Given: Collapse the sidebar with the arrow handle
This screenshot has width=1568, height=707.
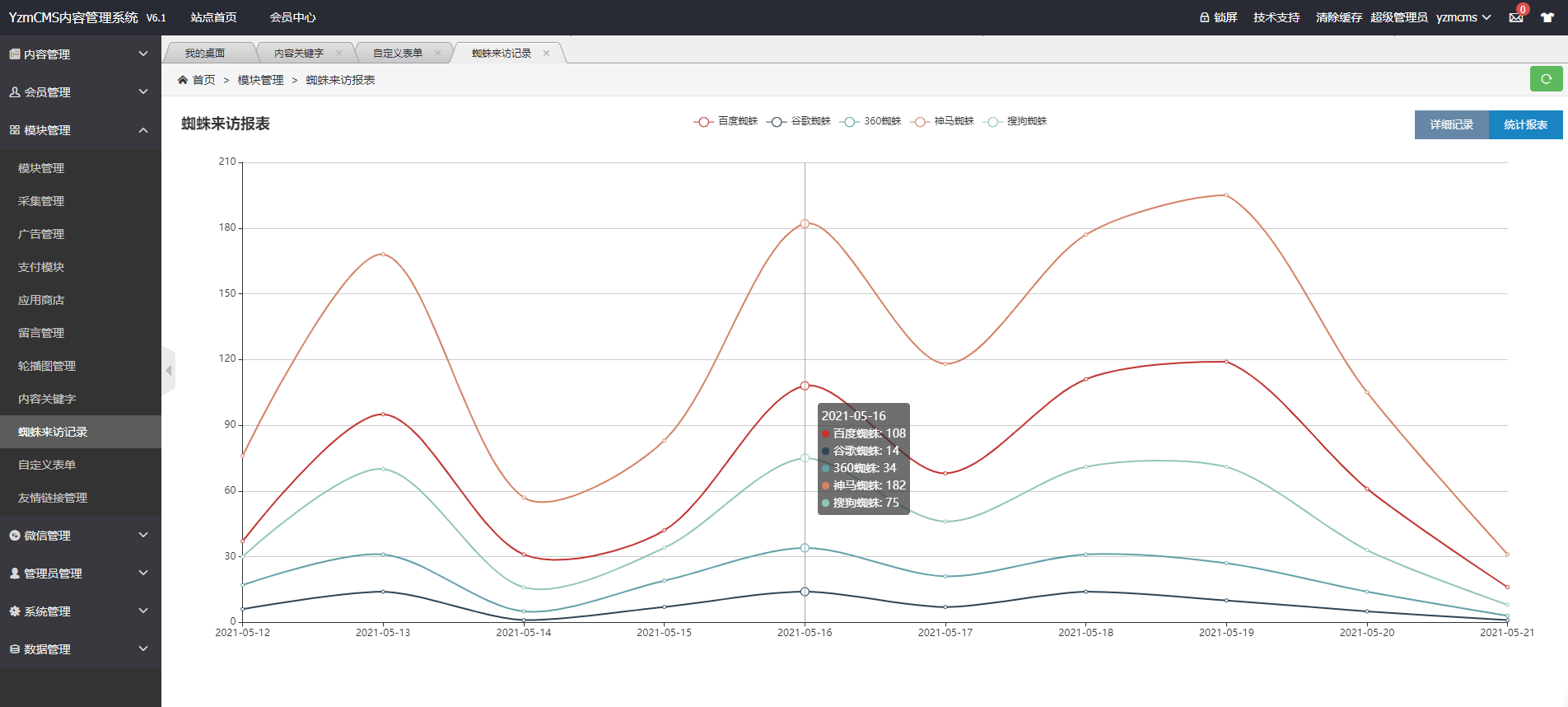Looking at the screenshot, I should point(169,371).
